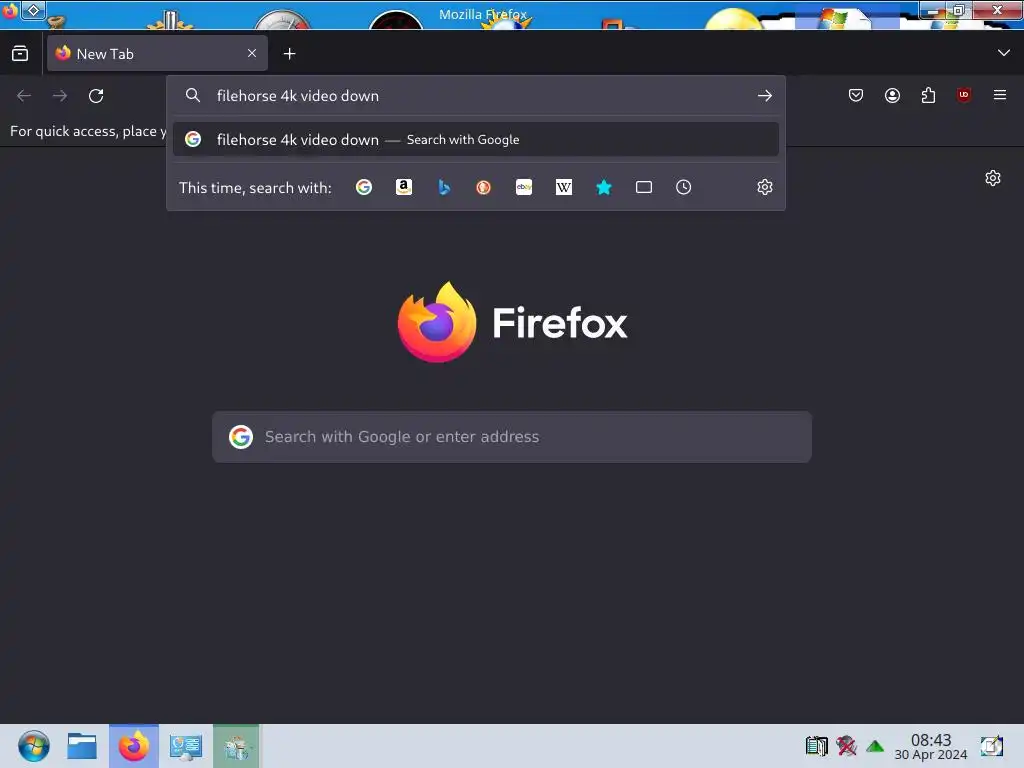
Task: Click the Search with Google page field
Action: (x=512, y=437)
